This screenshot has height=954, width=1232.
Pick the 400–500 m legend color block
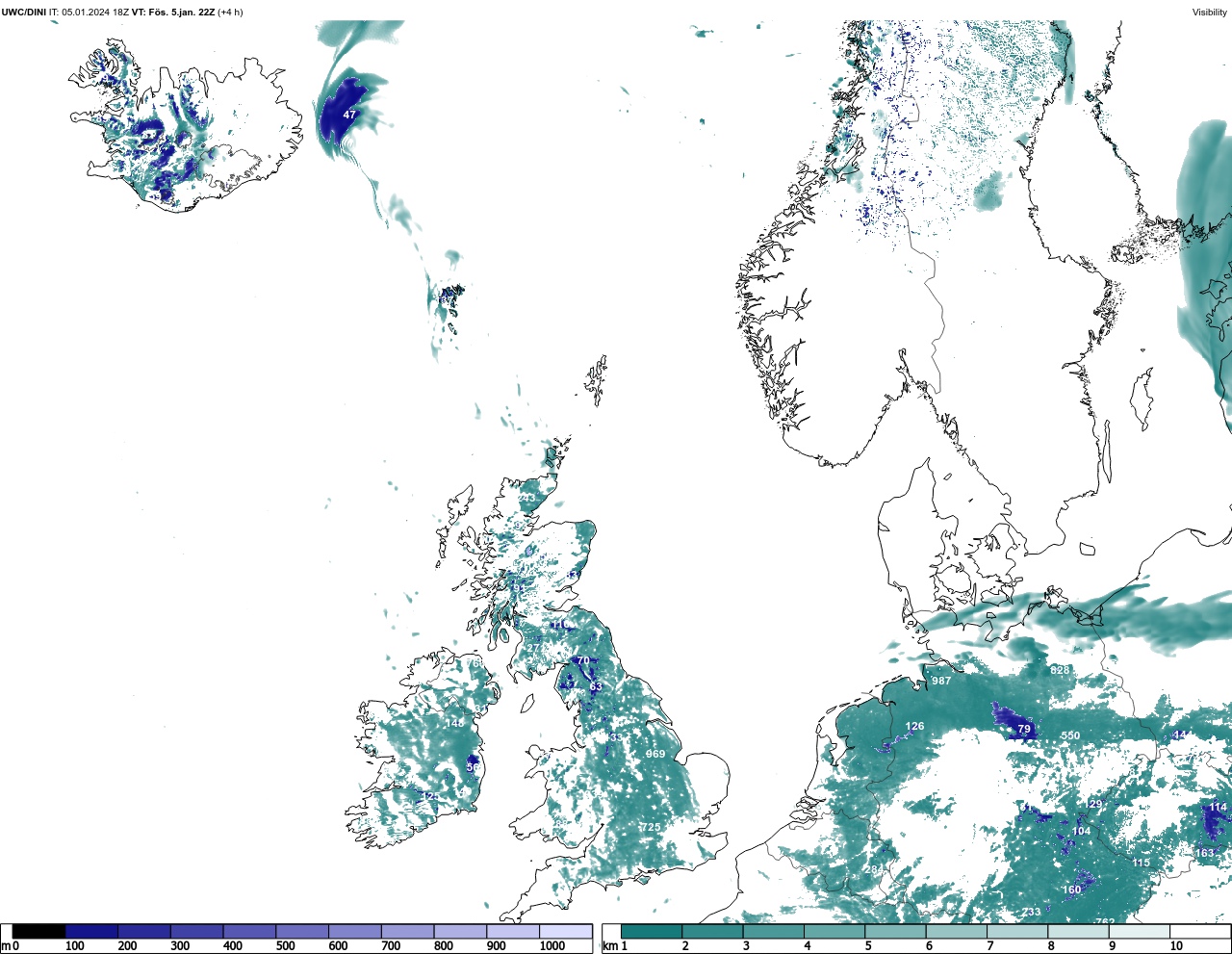[249, 931]
